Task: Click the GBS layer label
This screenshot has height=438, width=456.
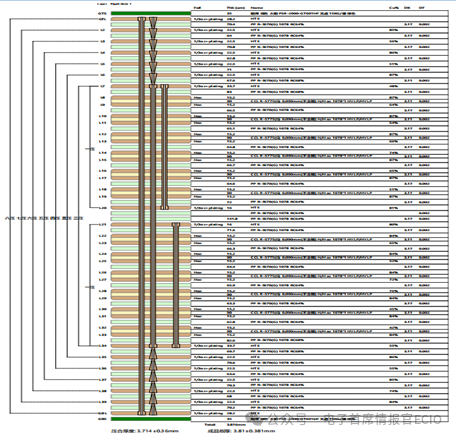Action: coord(102,419)
